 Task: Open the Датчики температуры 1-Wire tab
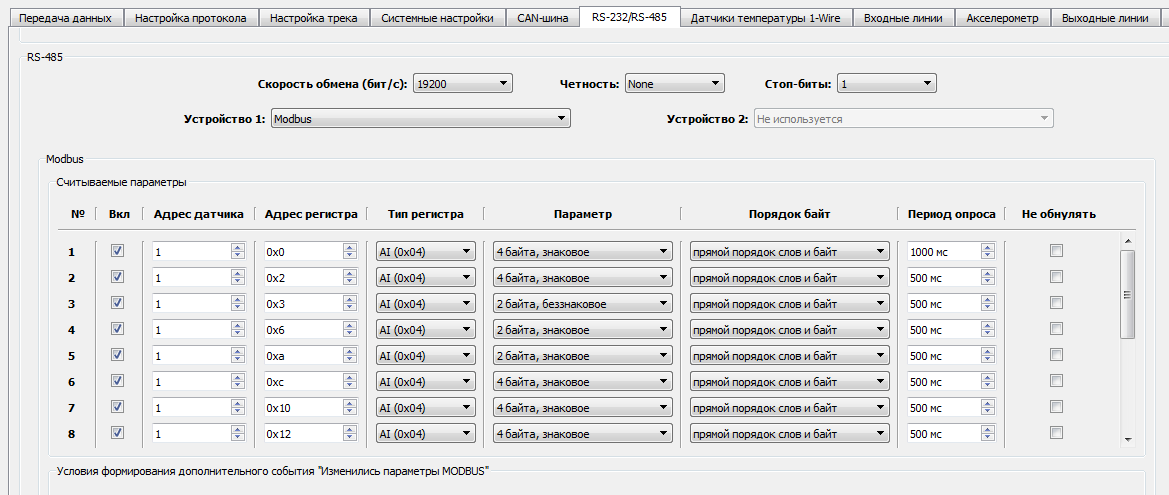[765, 18]
